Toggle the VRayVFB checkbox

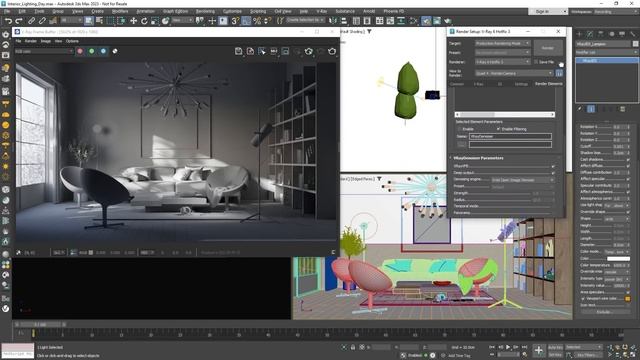553,167
